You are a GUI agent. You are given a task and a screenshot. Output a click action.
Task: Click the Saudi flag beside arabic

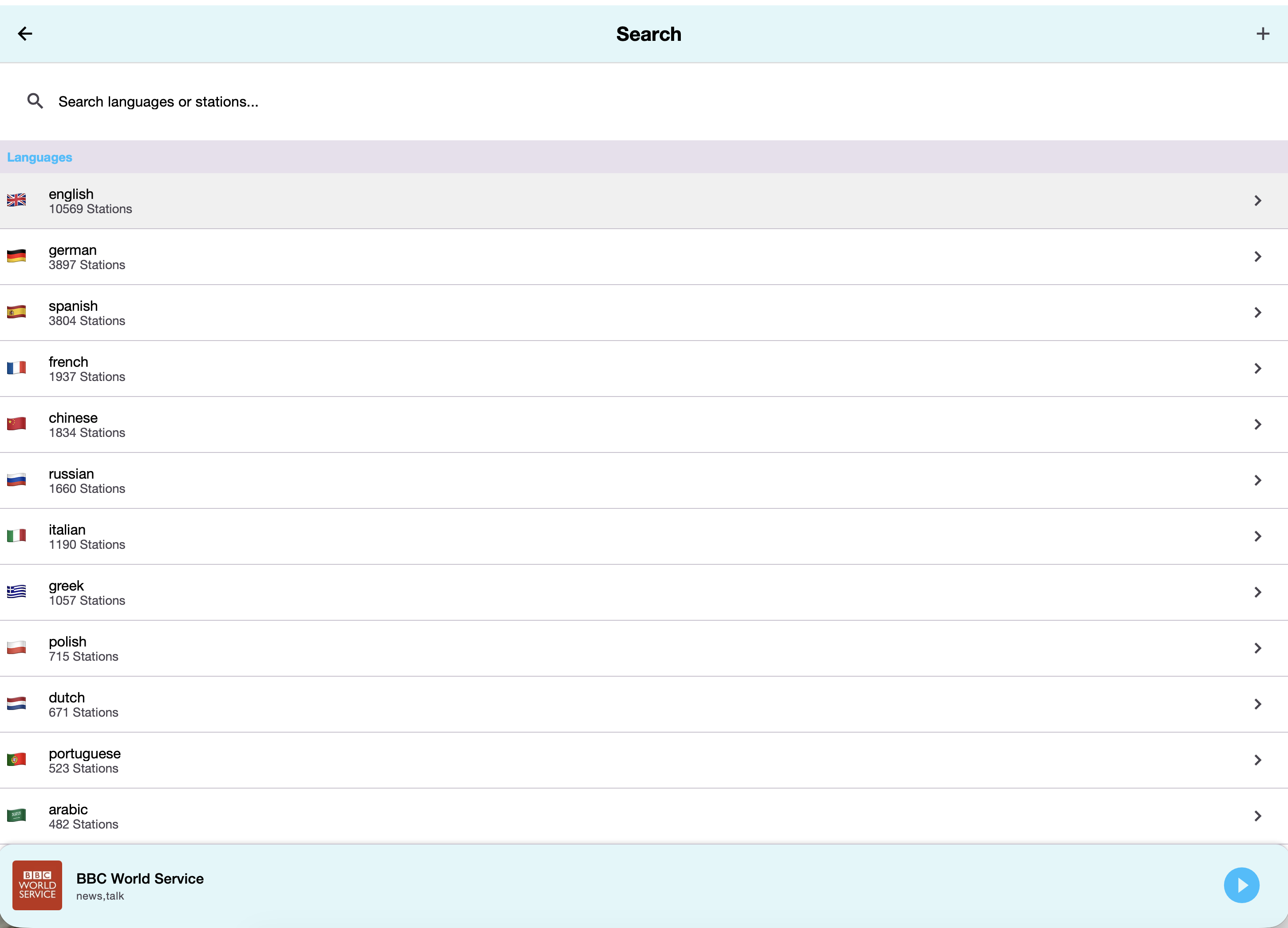[16, 816]
